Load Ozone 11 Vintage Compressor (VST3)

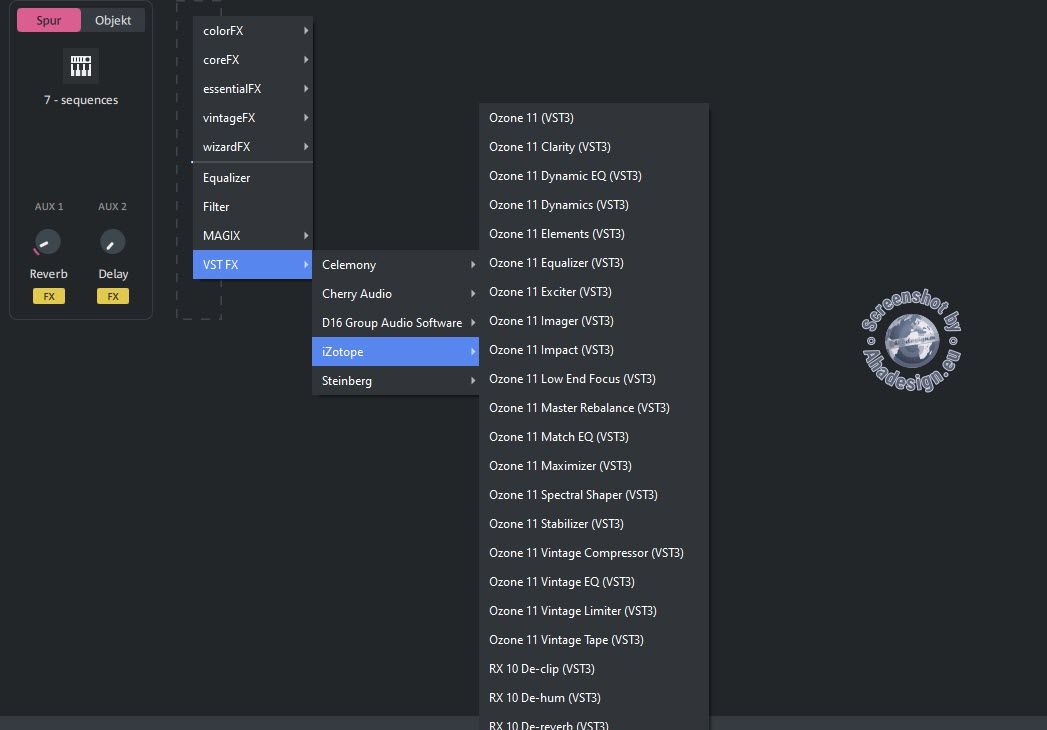594,553
